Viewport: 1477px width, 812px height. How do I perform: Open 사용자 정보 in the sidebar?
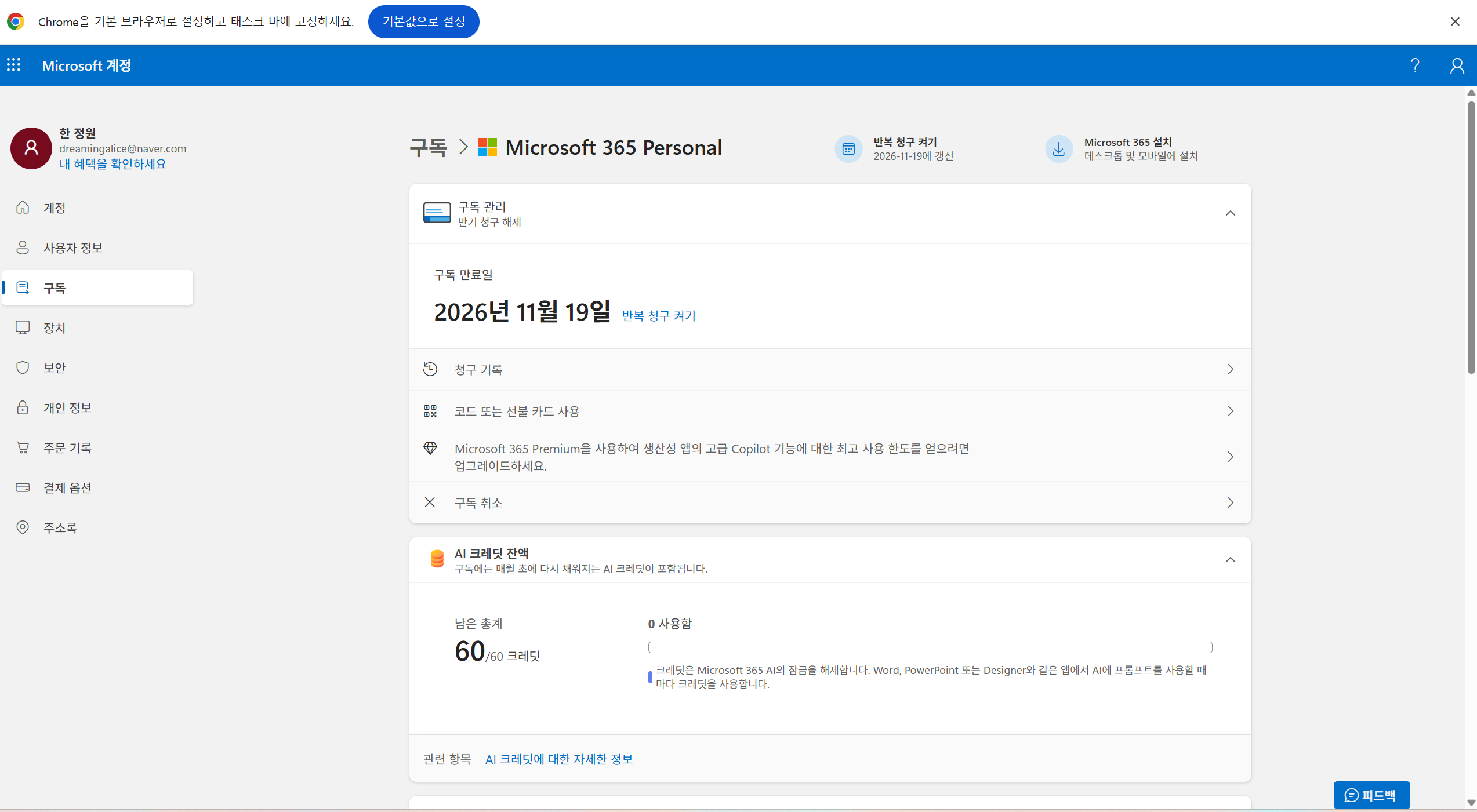(x=97, y=247)
